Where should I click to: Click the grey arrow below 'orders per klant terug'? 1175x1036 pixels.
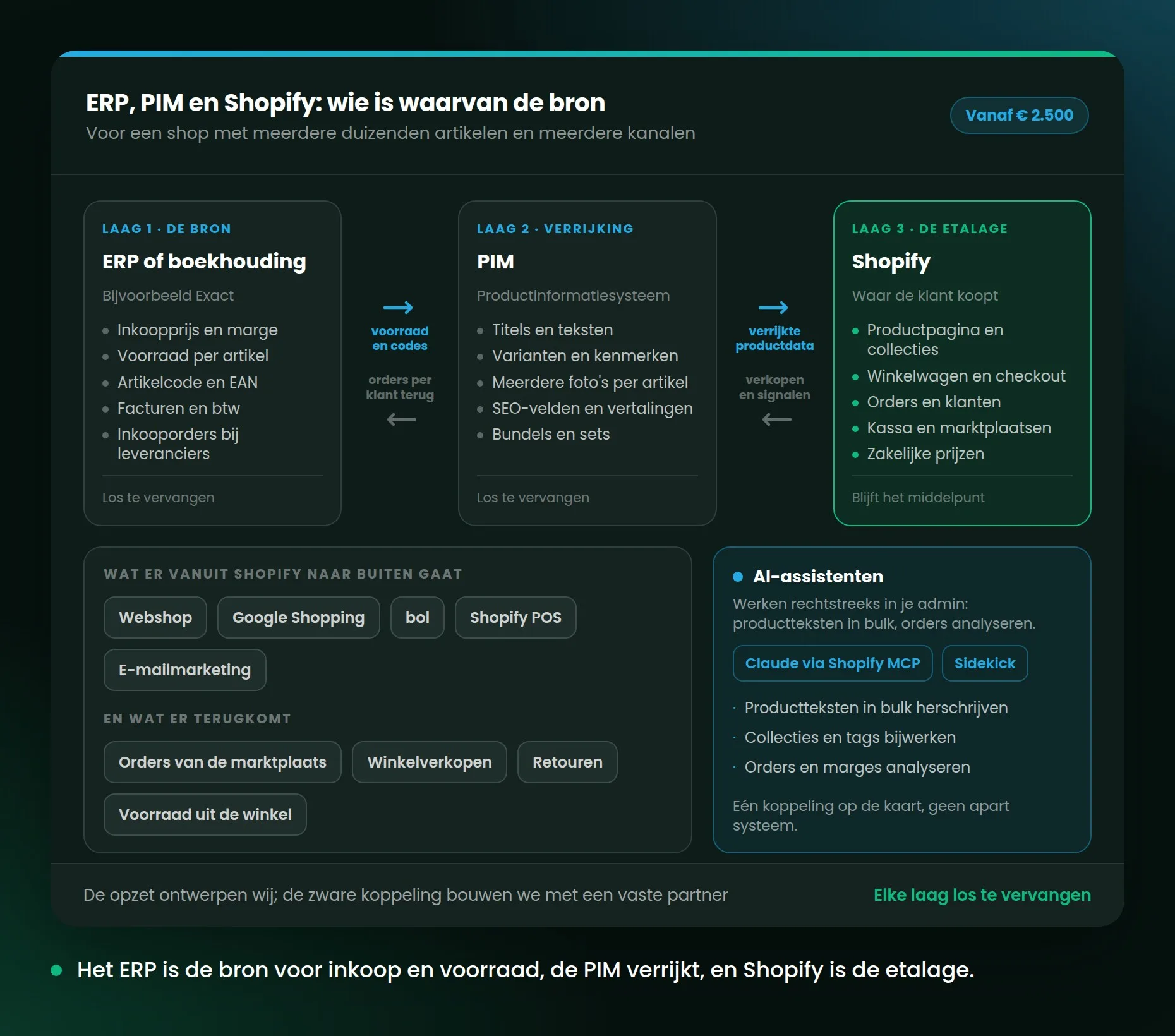click(401, 419)
